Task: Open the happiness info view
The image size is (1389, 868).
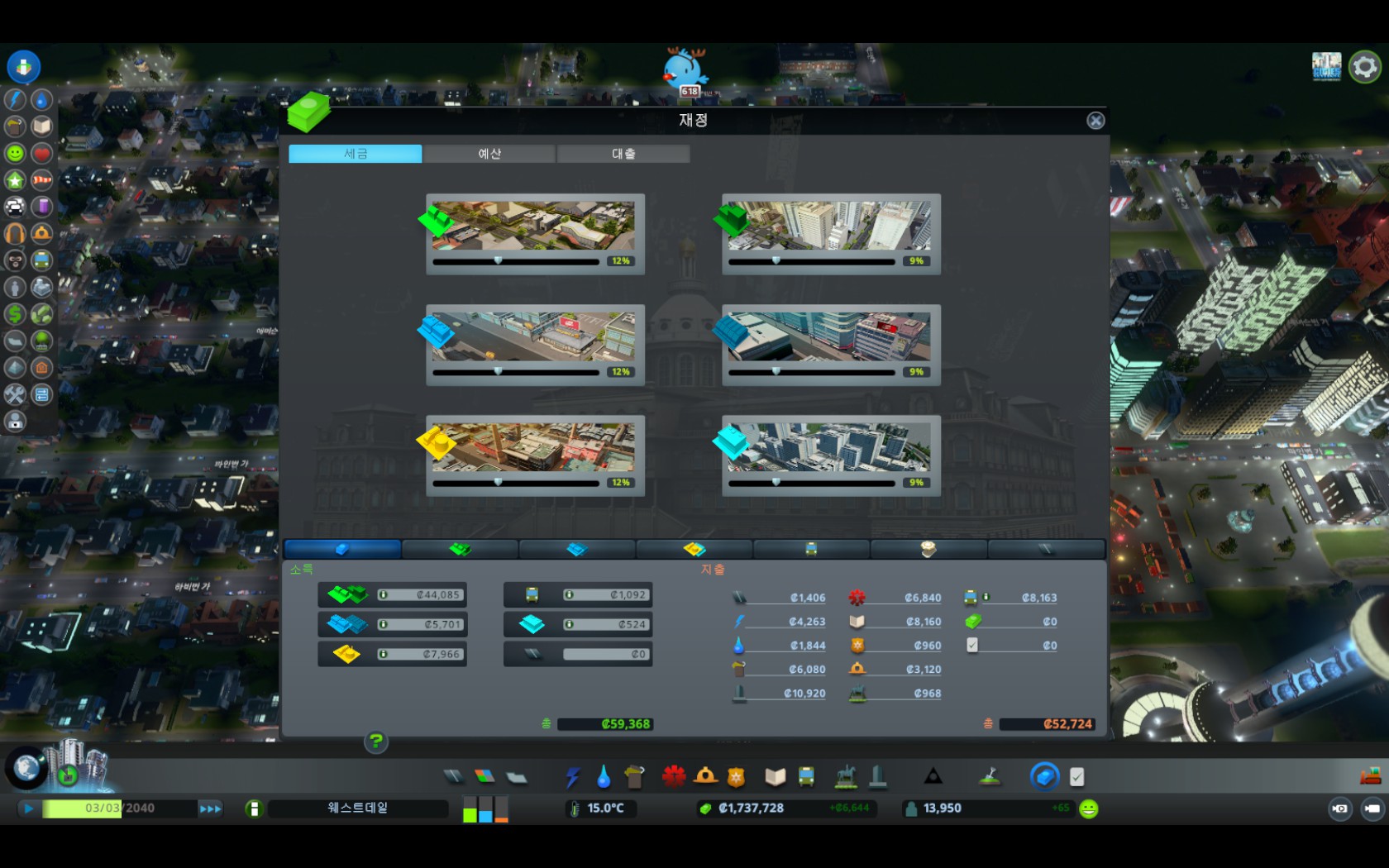Action: point(15,154)
